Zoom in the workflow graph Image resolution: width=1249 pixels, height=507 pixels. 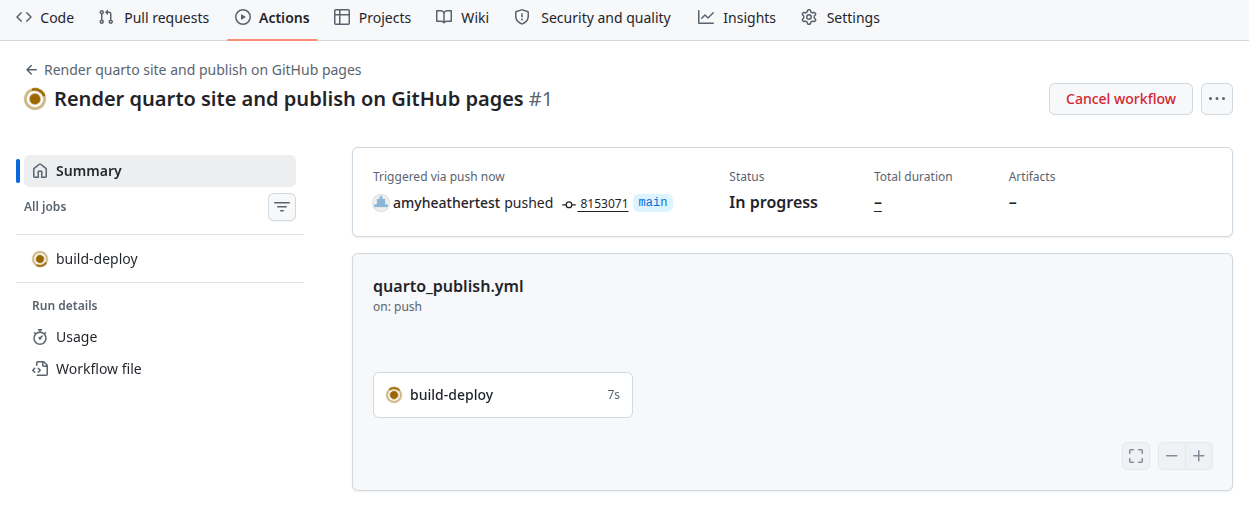pos(1199,456)
